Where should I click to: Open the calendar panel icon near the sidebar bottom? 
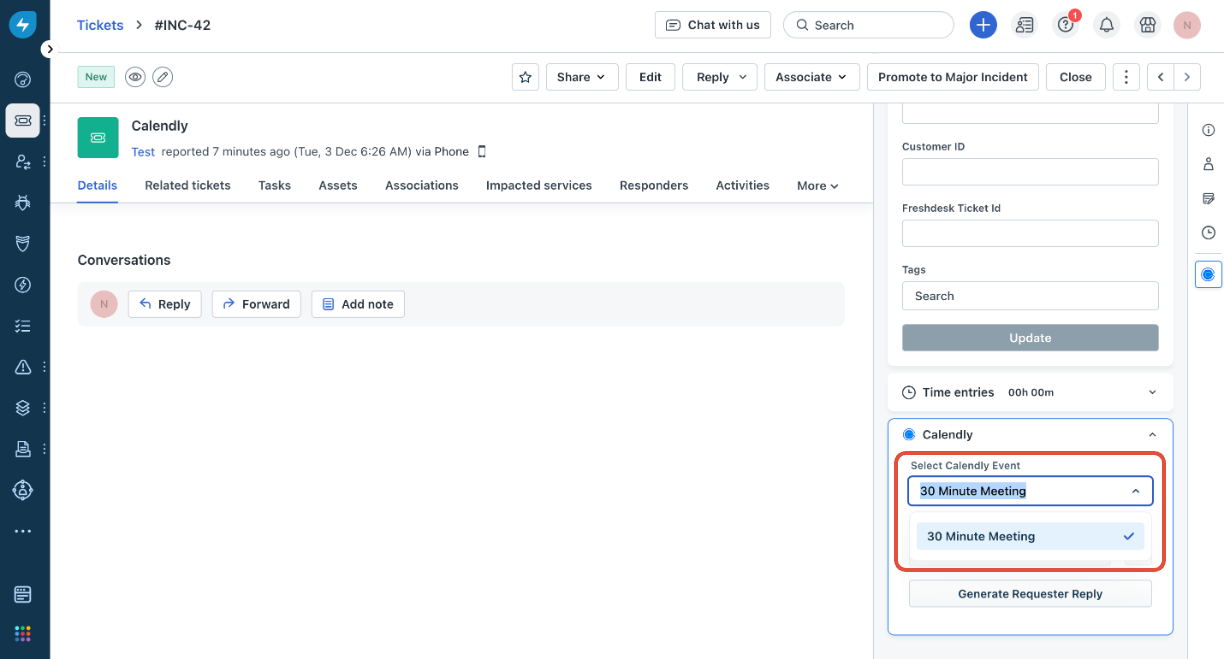pyautogui.click(x=23, y=594)
